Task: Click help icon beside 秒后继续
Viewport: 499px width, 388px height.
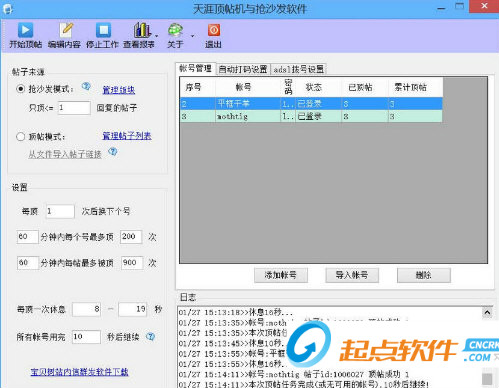Action: (x=150, y=337)
